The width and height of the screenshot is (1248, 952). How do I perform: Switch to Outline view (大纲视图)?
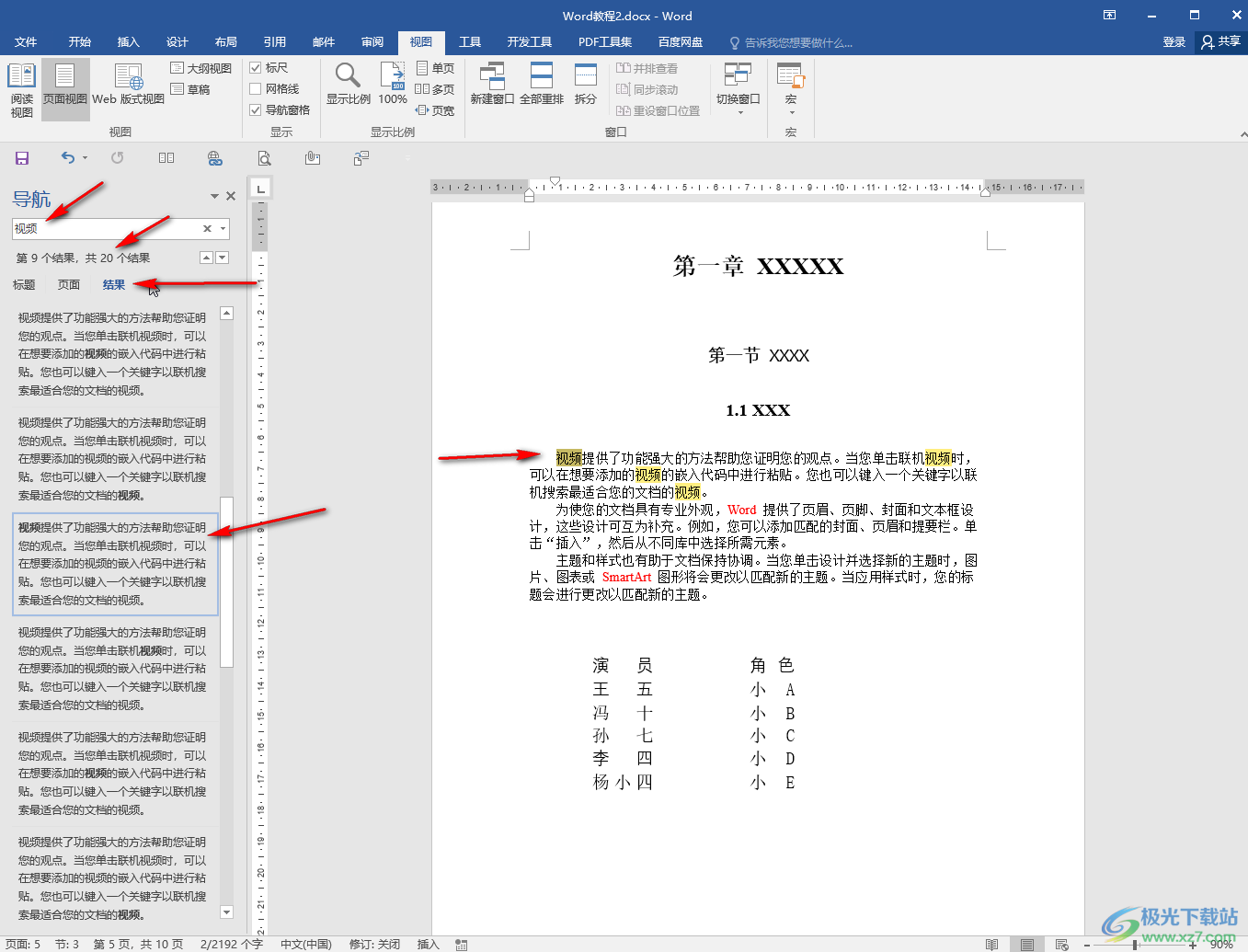coord(200,68)
